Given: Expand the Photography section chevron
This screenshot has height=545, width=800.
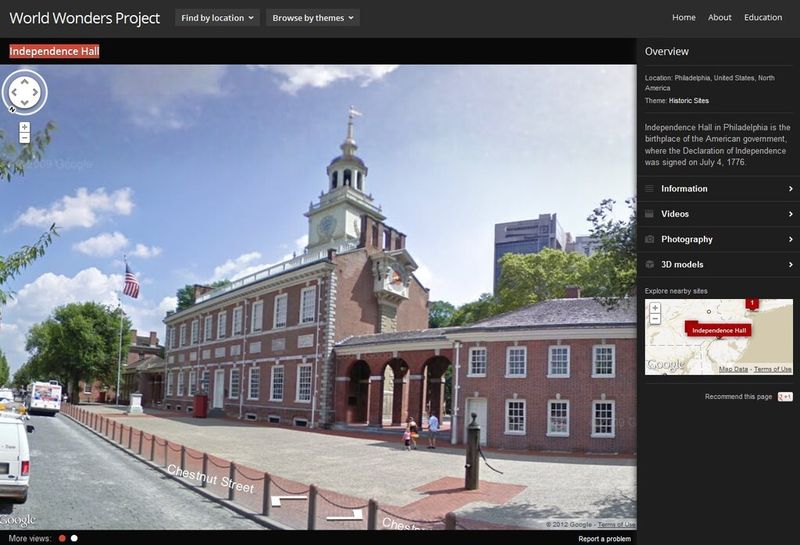Looking at the screenshot, I should pyautogui.click(x=790, y=239).
